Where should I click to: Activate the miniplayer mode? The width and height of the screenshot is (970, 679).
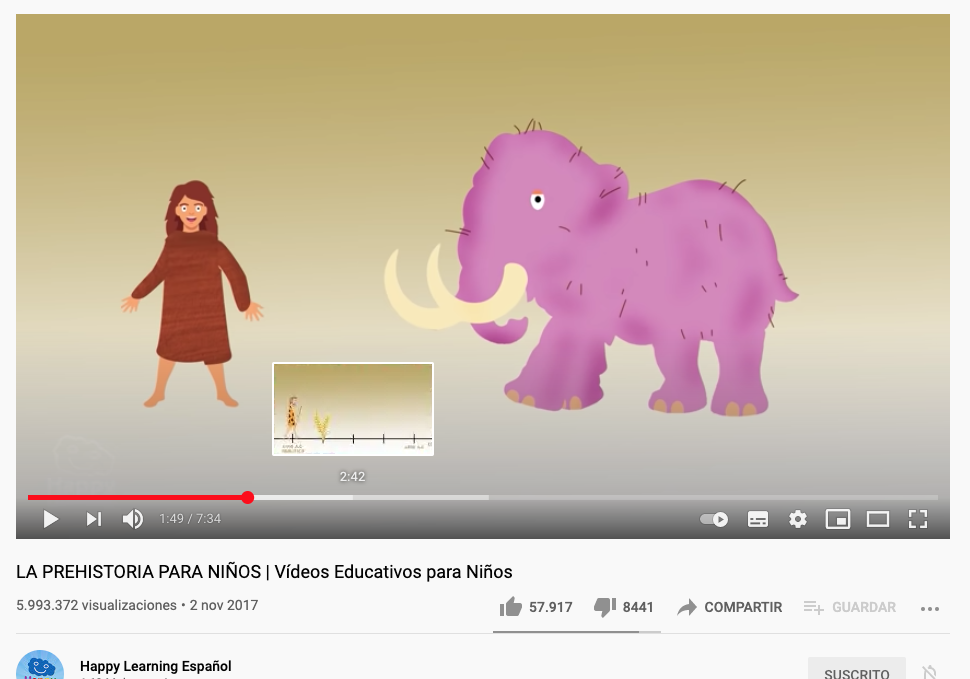coord(838,519)
